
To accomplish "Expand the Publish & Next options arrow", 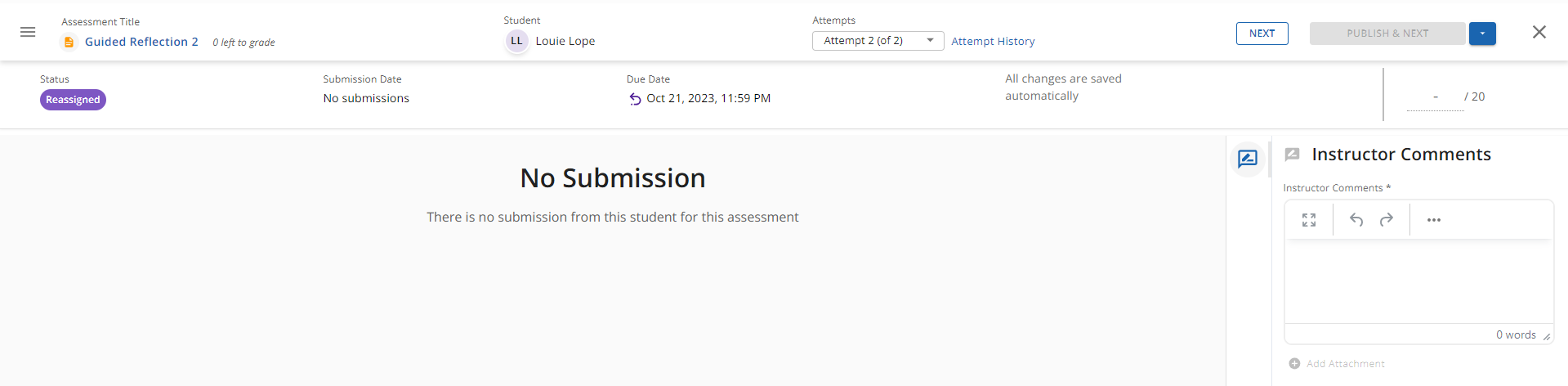I will (x=1482, y=34).
